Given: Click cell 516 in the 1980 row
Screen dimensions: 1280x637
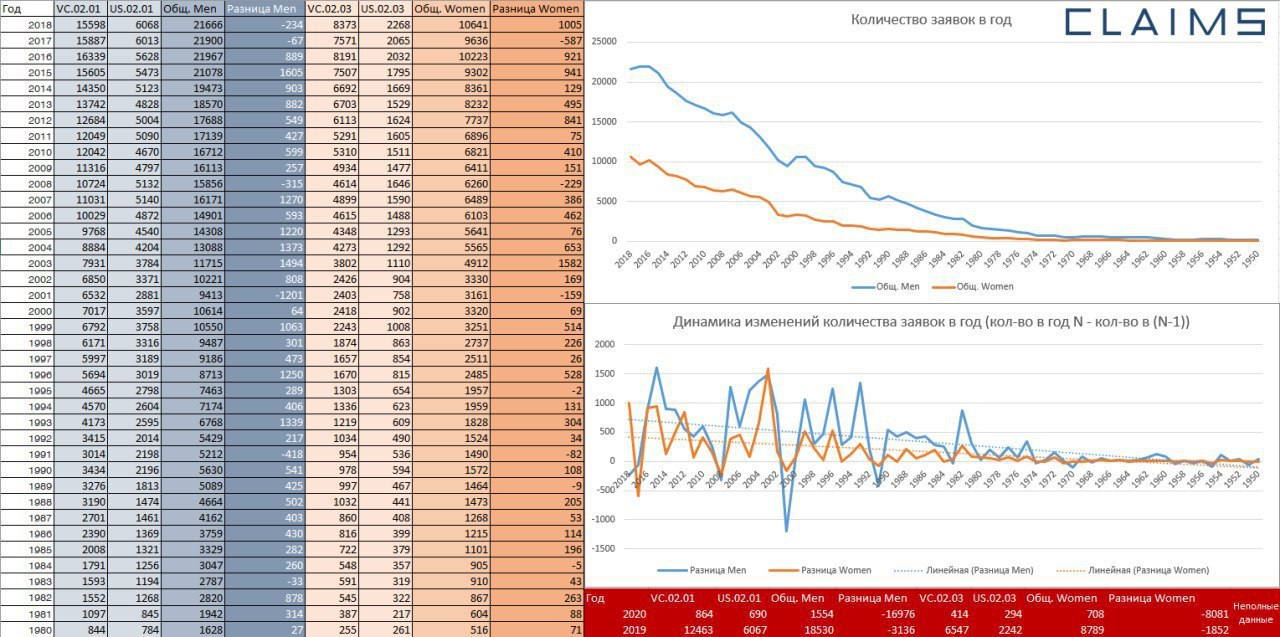Looking at the screenshot, I should tap(451, 630).
